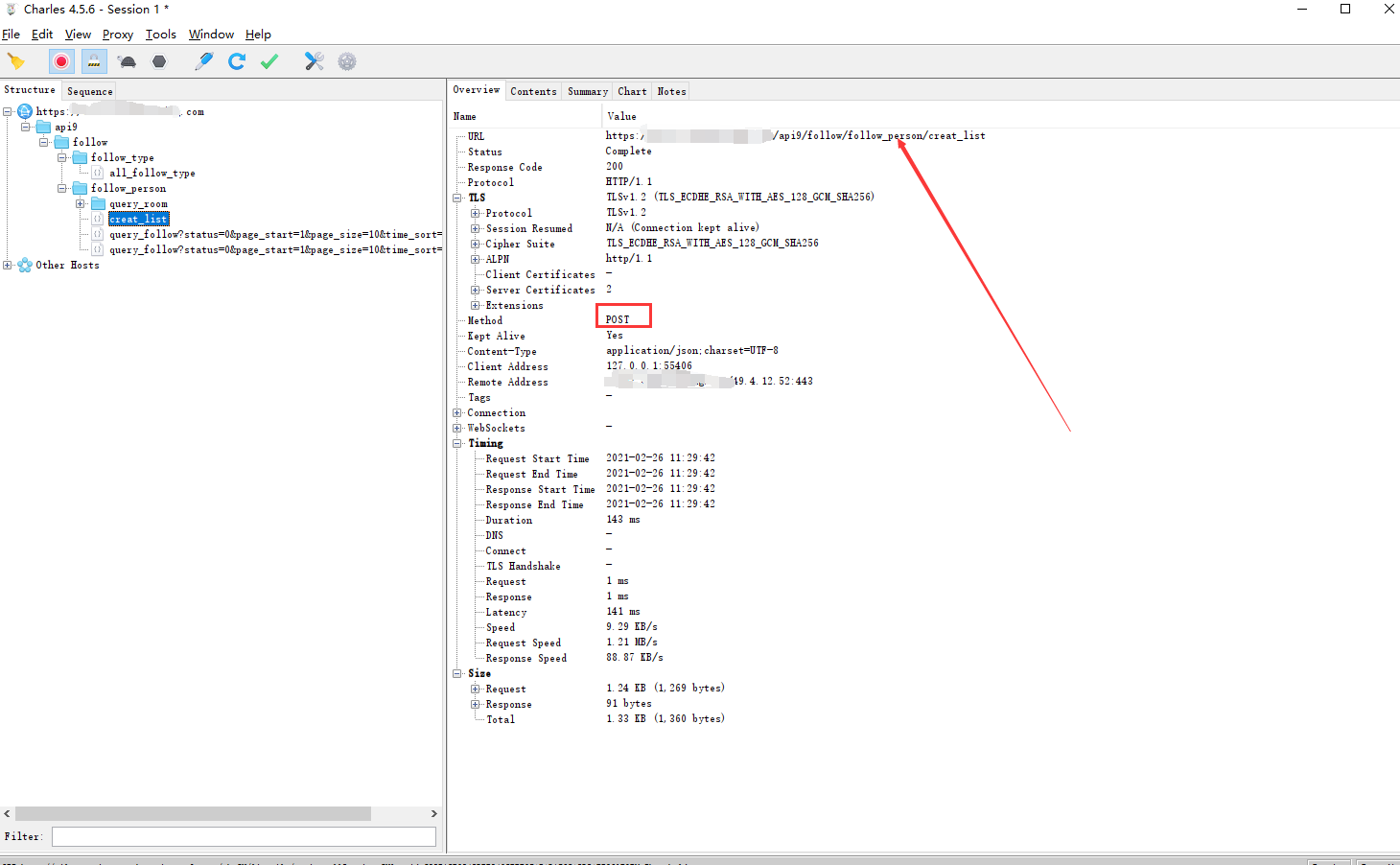Image resolution: width=1400 pixels, height=865 pixels.
Task: Open Settings gear icon in toolbar
Action: coord(347,61)
